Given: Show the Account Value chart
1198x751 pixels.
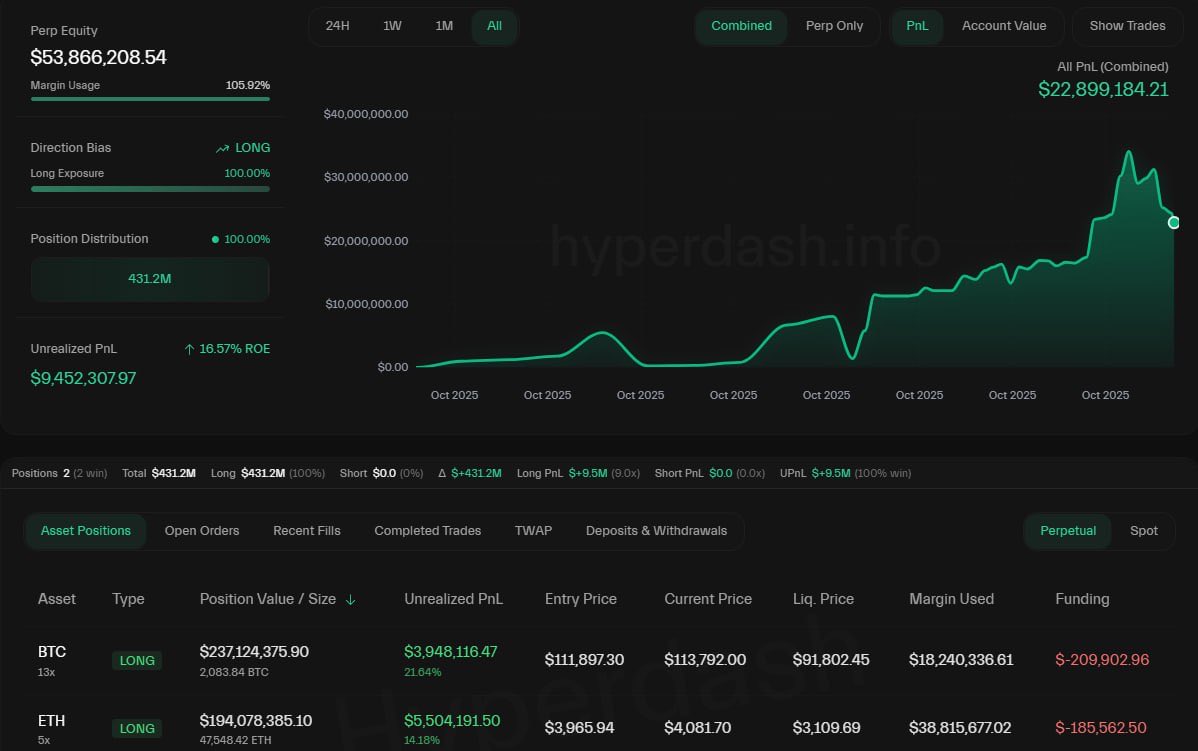Looking at the screenshot, I should [x=1003, y=26].
